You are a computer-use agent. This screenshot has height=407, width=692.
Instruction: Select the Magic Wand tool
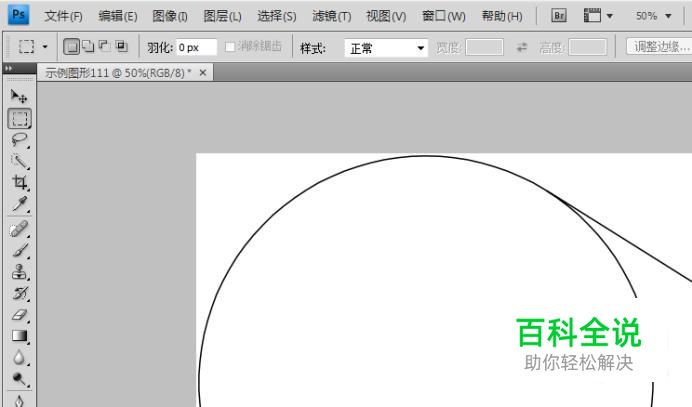pos(19,161)
